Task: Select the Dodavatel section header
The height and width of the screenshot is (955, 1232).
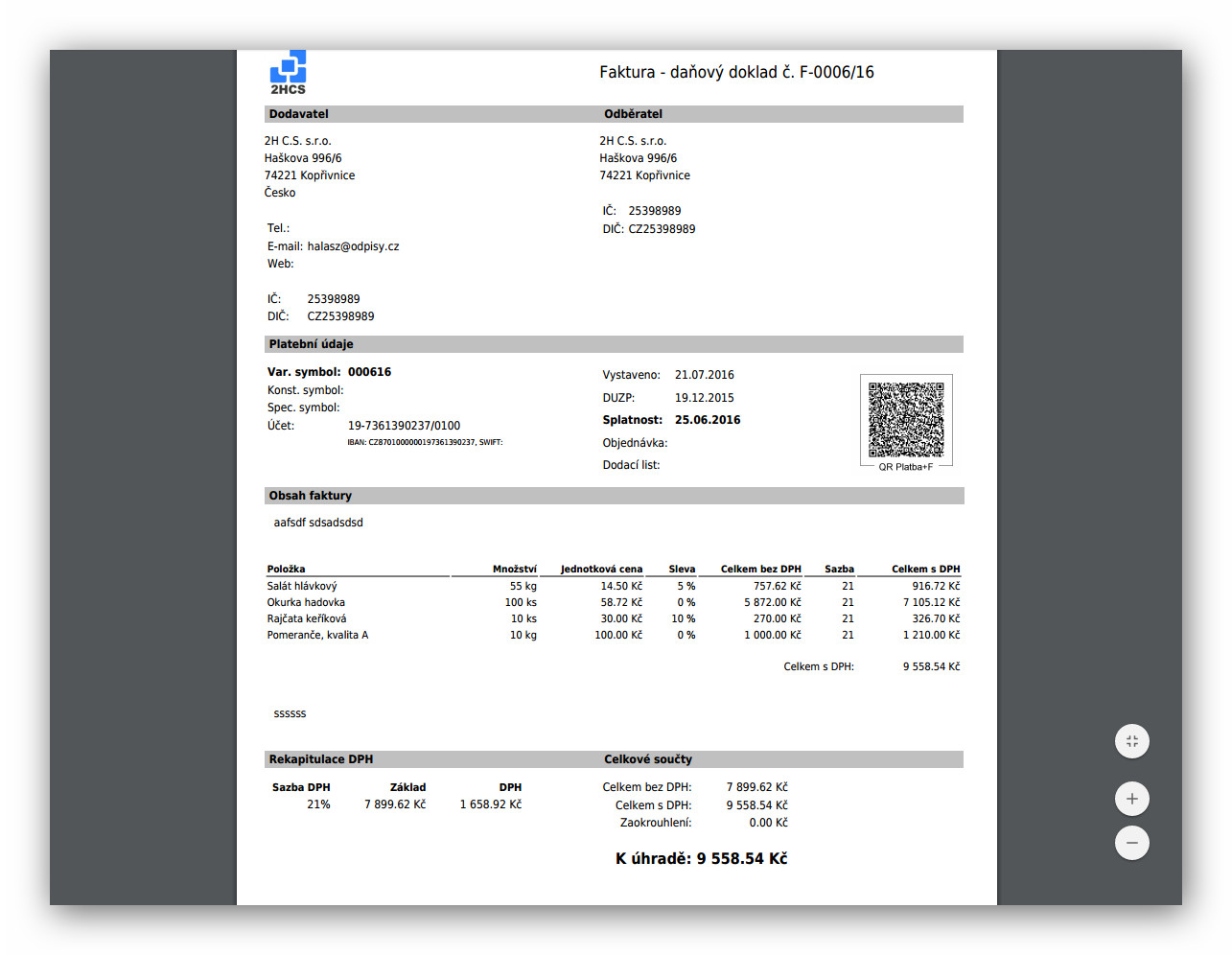Action: 298,114
